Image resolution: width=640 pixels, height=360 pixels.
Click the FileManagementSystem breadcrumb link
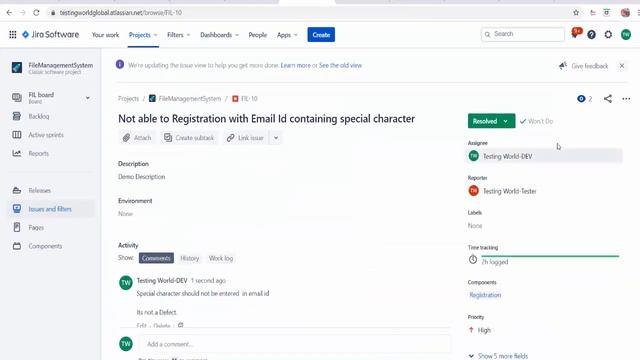tap(185, 99)
